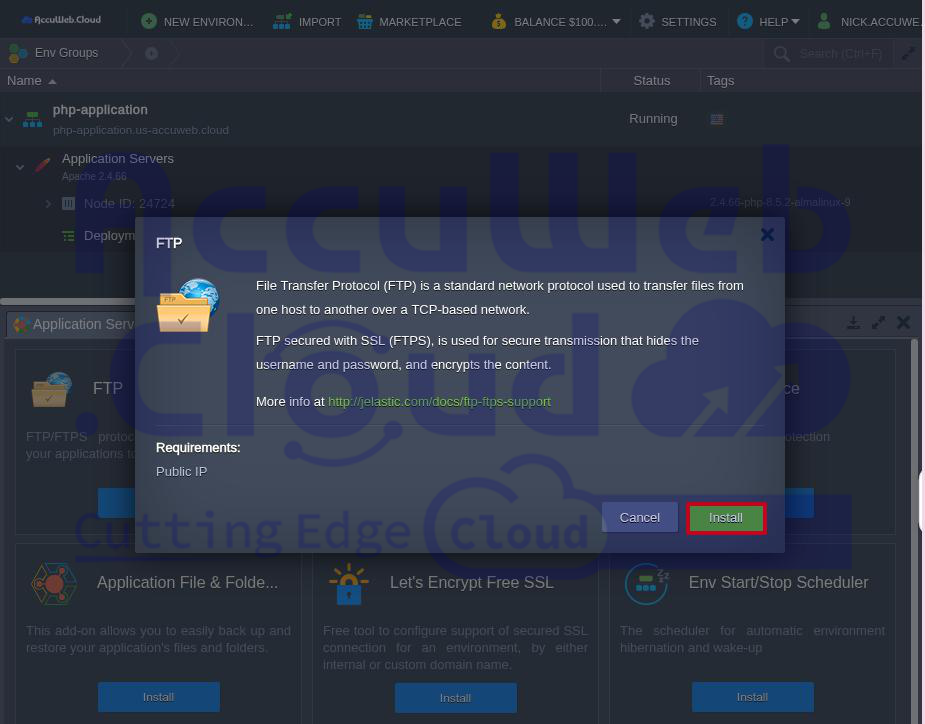The height and width of the screenshot is (724, 925).
Task: Click the New Environment toolbar icon
Action: coord(149,21)
